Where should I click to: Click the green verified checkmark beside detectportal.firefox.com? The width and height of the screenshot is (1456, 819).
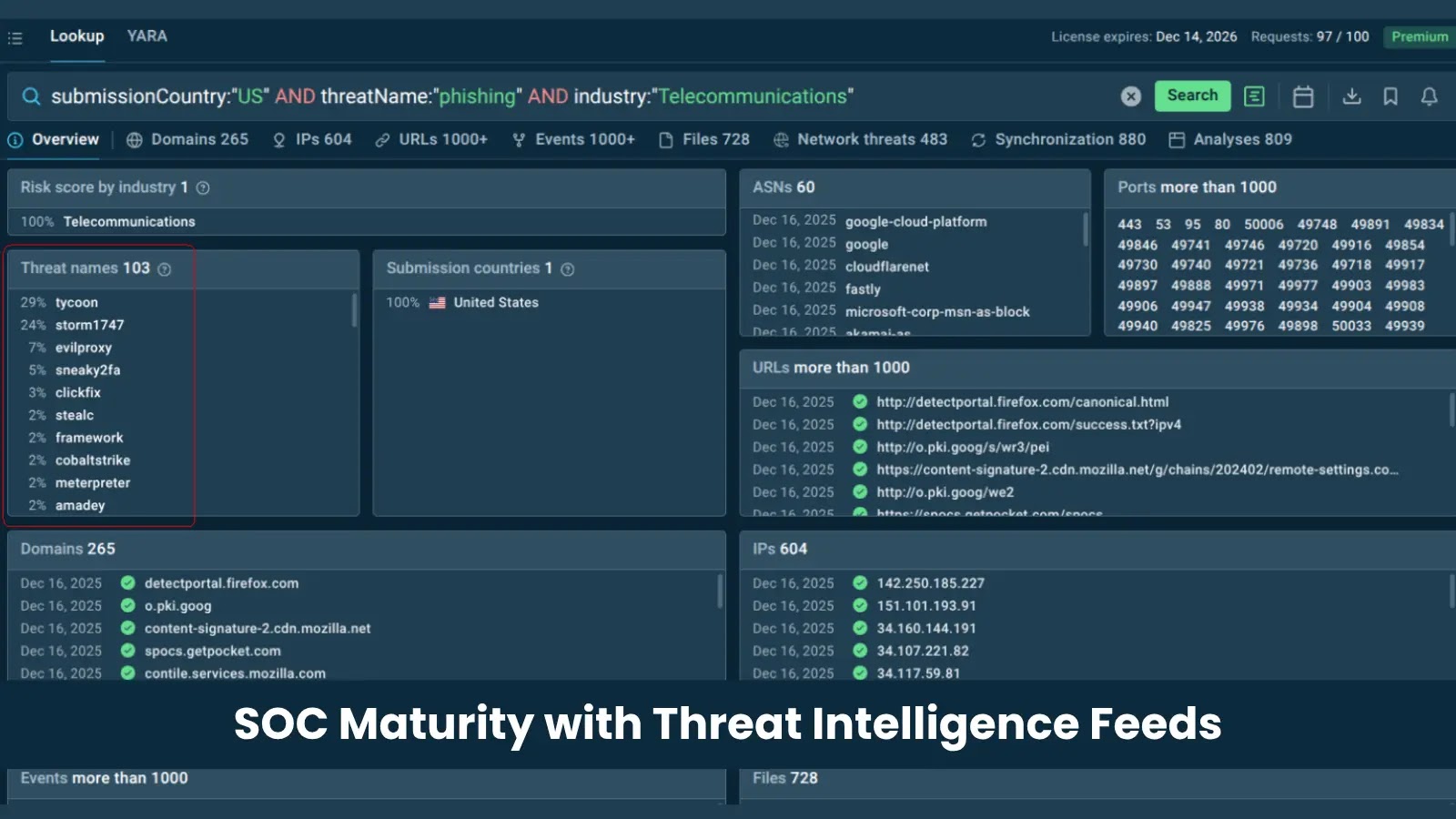pyautogui.click(x=126, y=583)
